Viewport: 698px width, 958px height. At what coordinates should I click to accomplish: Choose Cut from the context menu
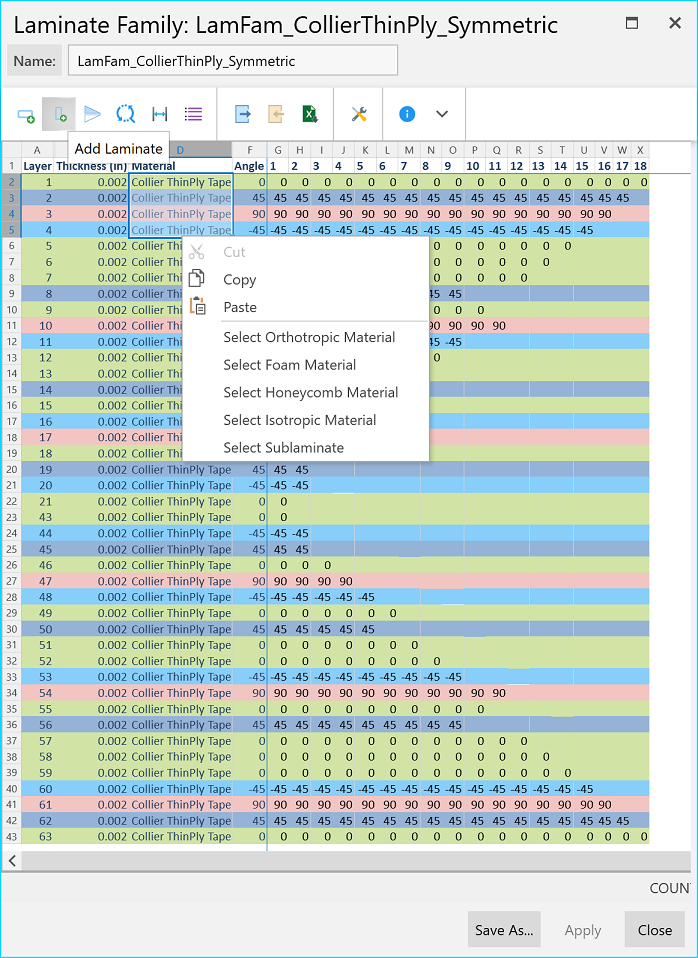[306, 252]
